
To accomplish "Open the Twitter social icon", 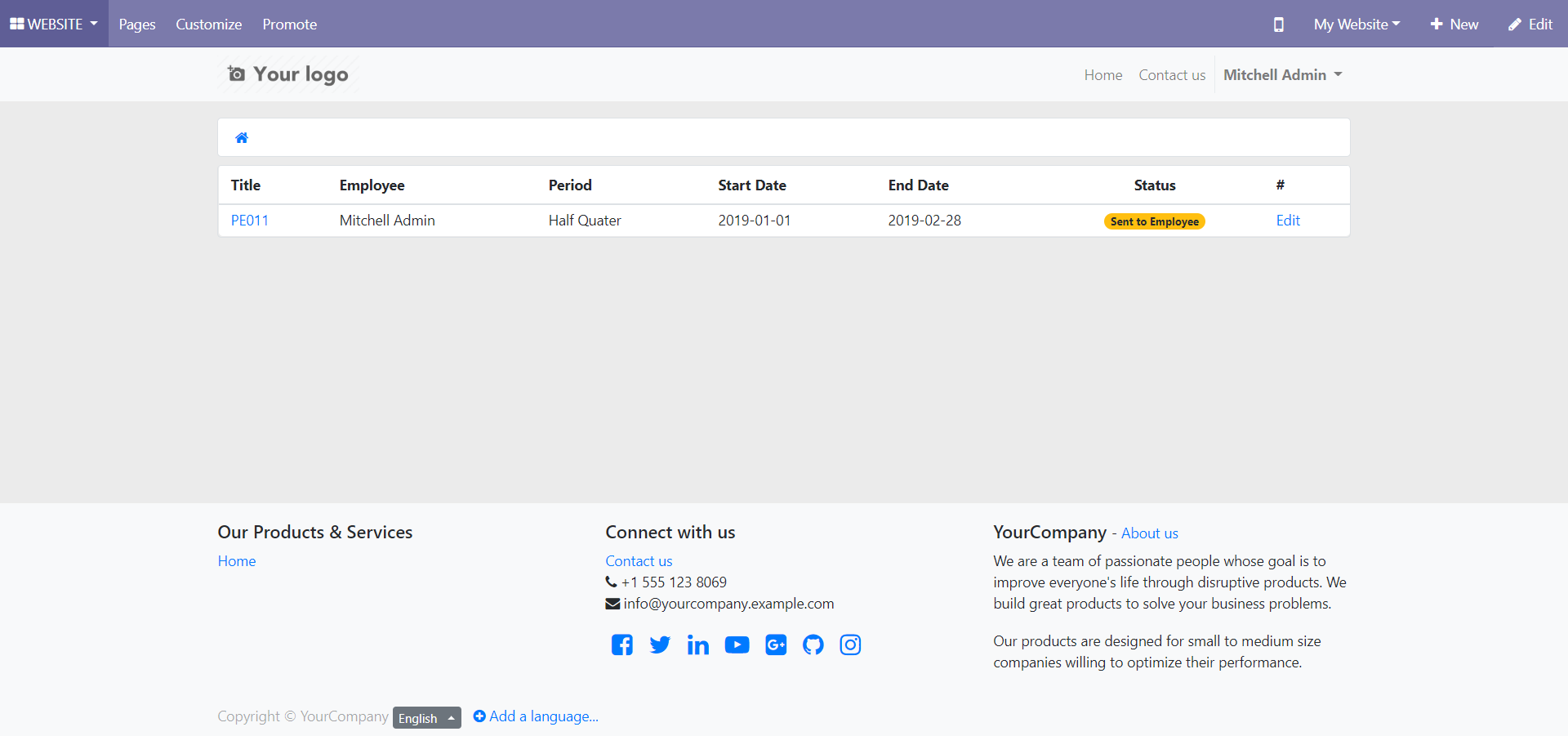I will [660, 645].
